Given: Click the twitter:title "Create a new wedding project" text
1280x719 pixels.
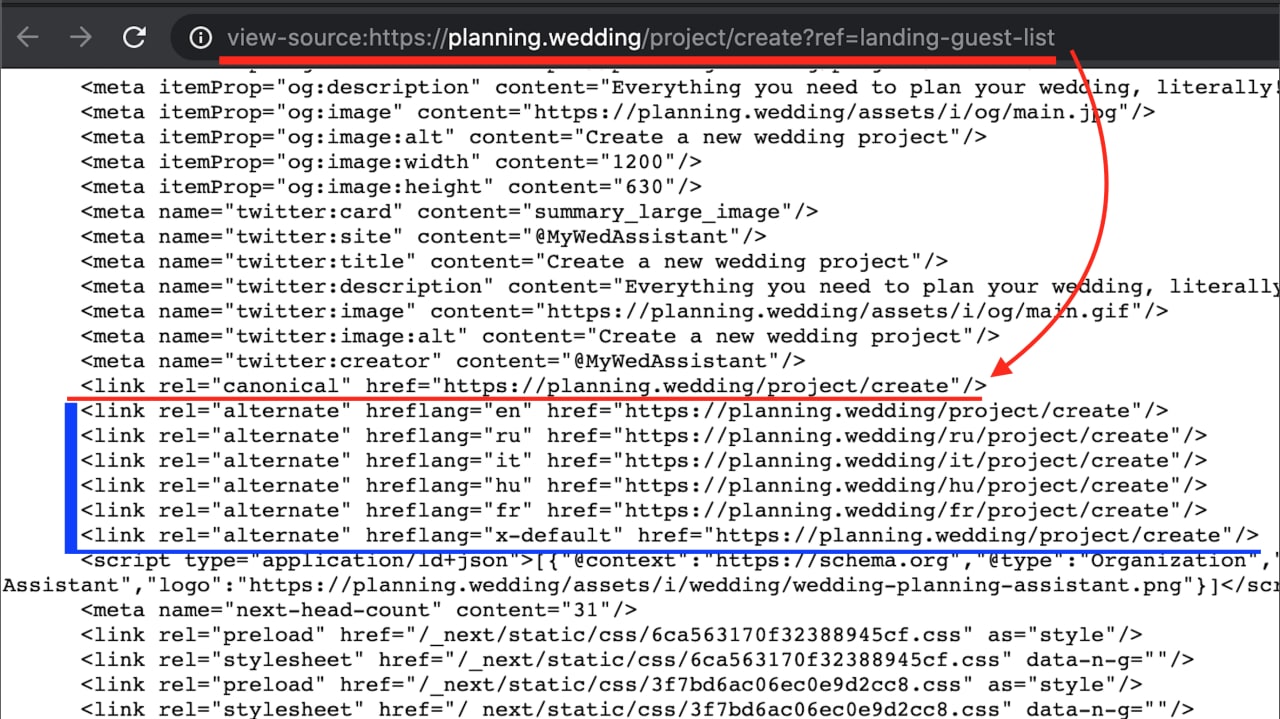Looking at the screenshot, I should [x=728, y=262].
